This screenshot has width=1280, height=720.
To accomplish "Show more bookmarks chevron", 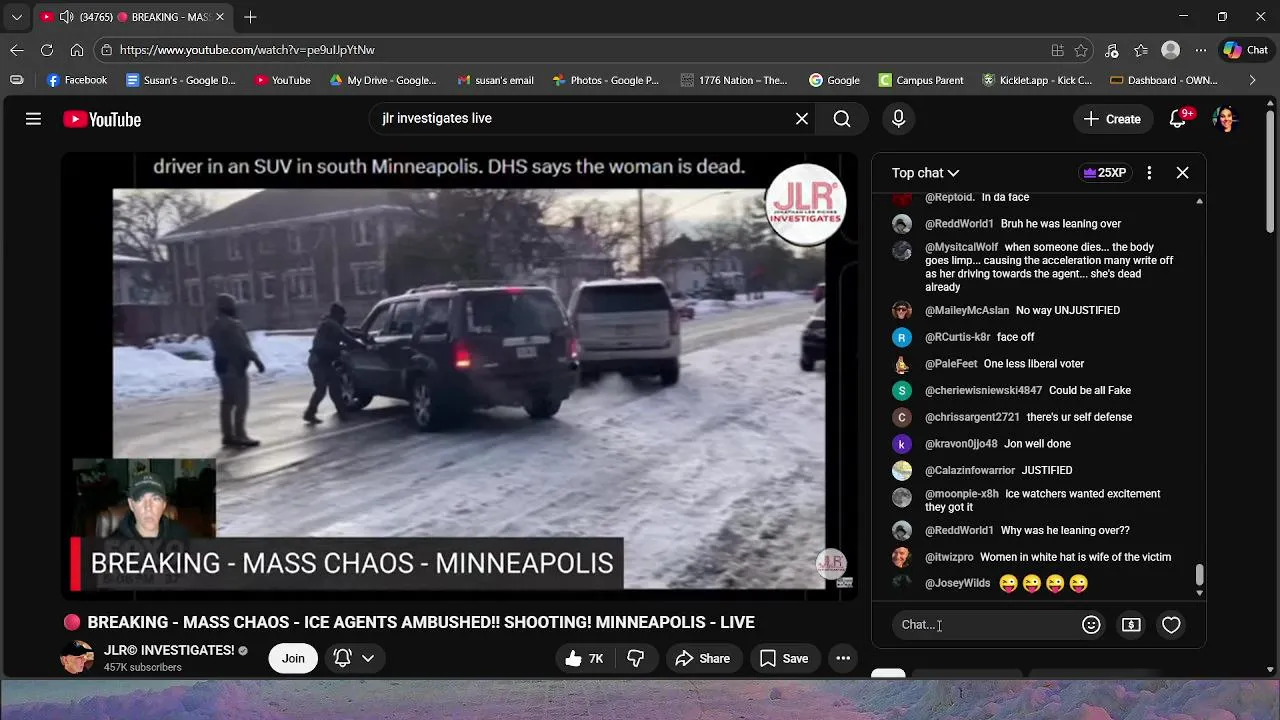I will (x=1252, y=80).
